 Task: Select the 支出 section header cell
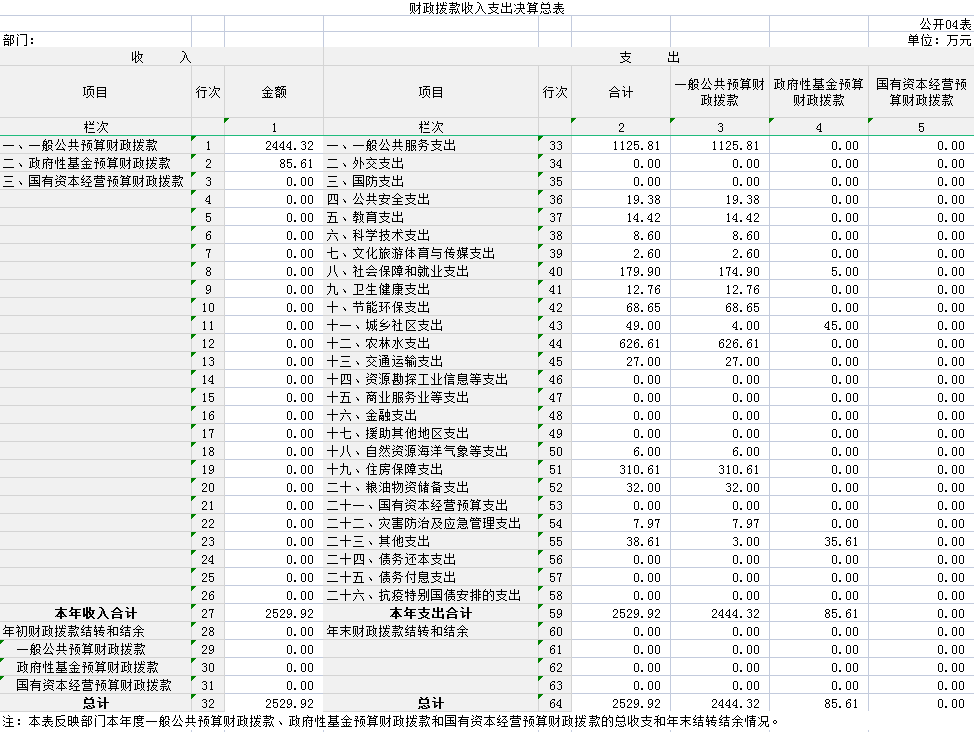tap(648, 58)
